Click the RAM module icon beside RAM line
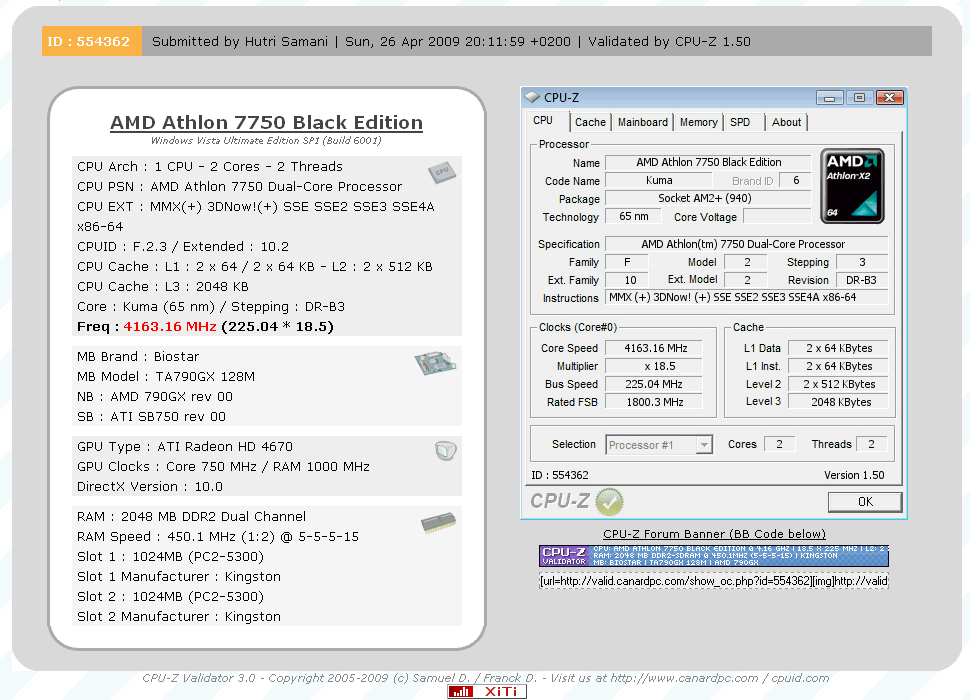This screenshot has width=970, height=700. tap(438, 523)
